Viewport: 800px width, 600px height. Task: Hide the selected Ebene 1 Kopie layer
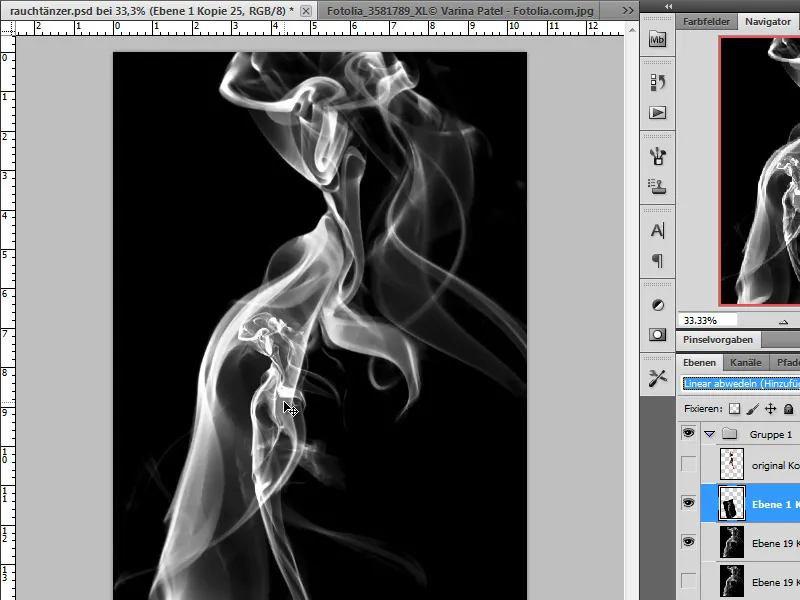point(688,503)
